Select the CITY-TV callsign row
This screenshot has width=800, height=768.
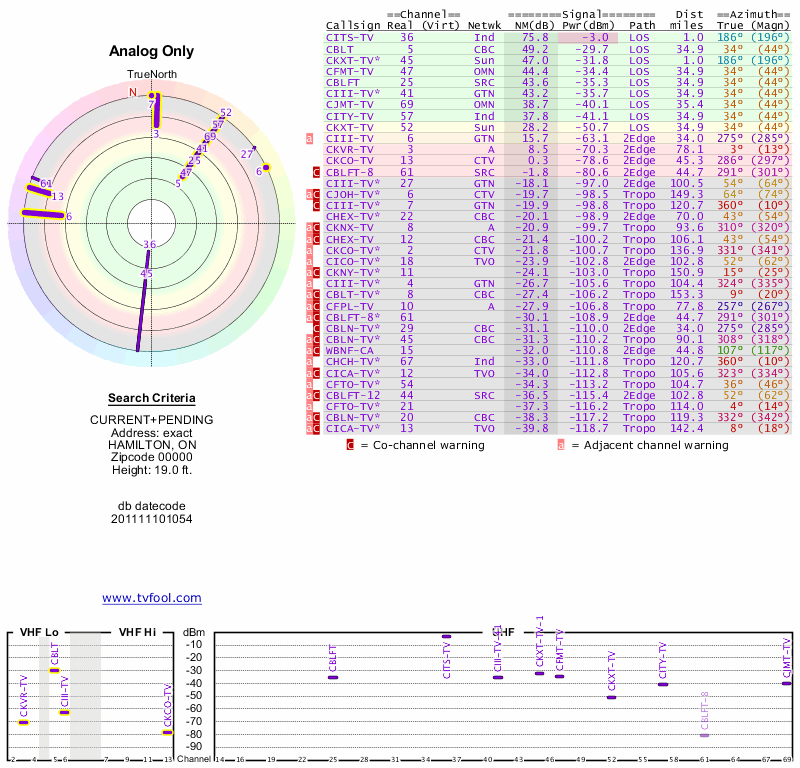tap(350, 116)
